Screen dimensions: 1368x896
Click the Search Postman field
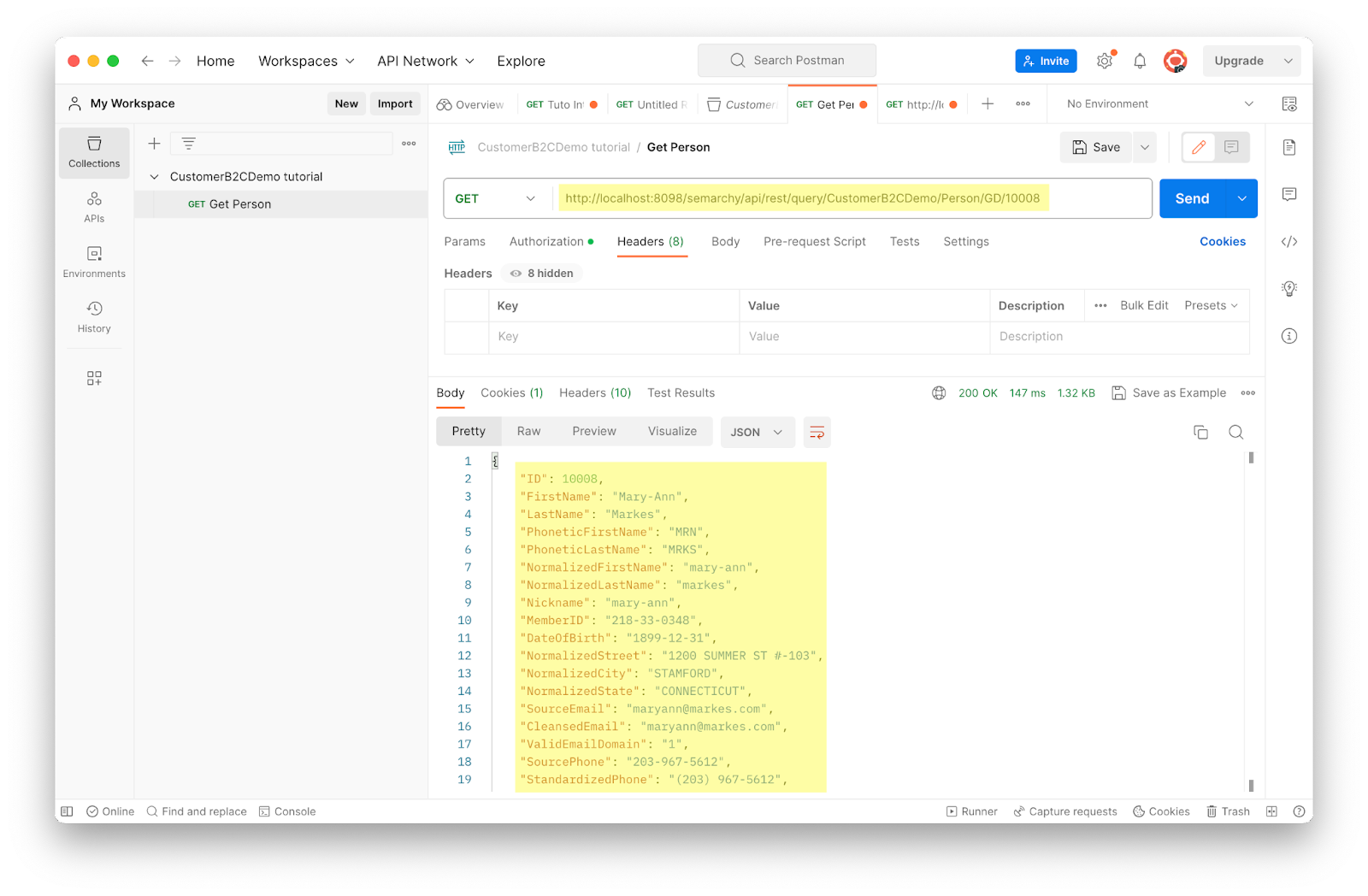click(x=787, y=61)
